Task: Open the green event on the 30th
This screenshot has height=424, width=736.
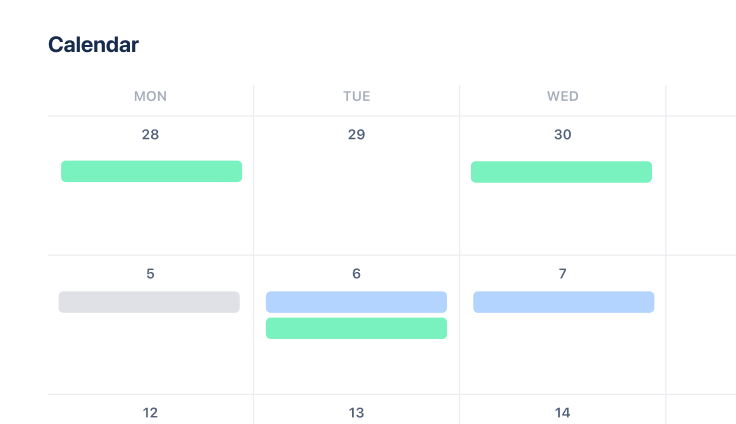Action: click(561, 172)
